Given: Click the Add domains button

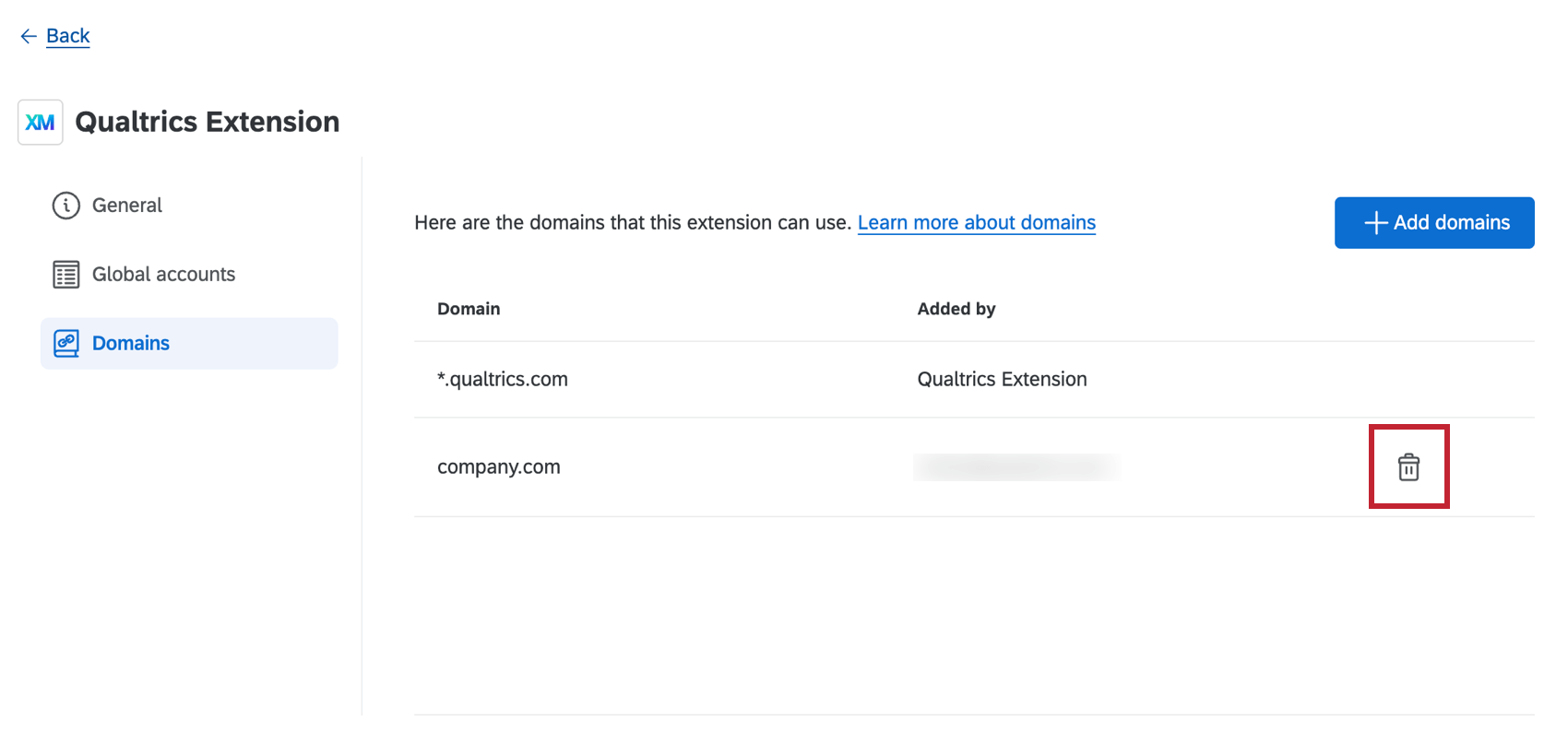Looking at the screenshot, I should click(x=1434, y=222).
